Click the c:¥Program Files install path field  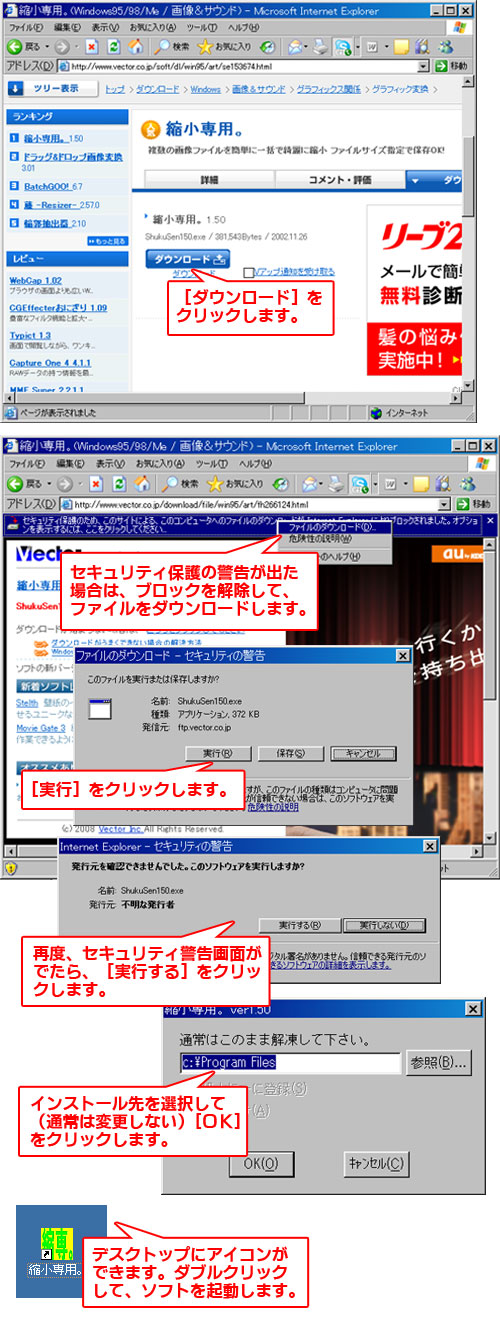pos(290,1063)
